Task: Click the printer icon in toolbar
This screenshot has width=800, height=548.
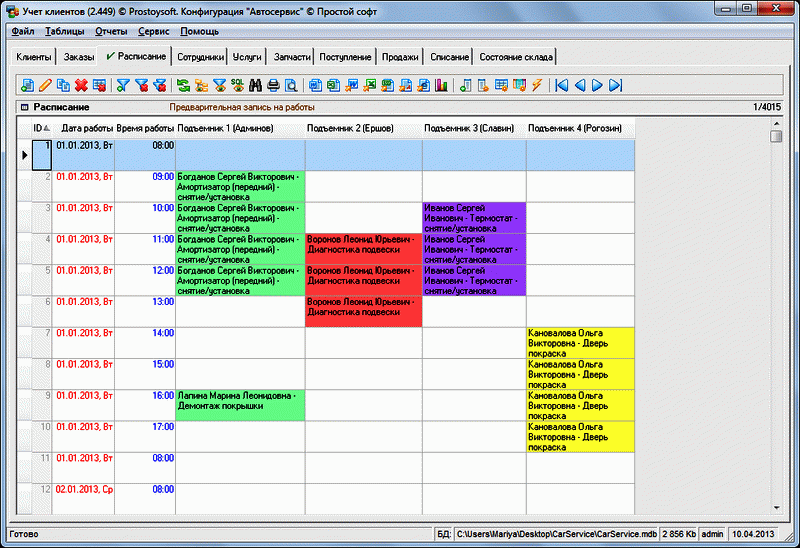Action: 273,85
